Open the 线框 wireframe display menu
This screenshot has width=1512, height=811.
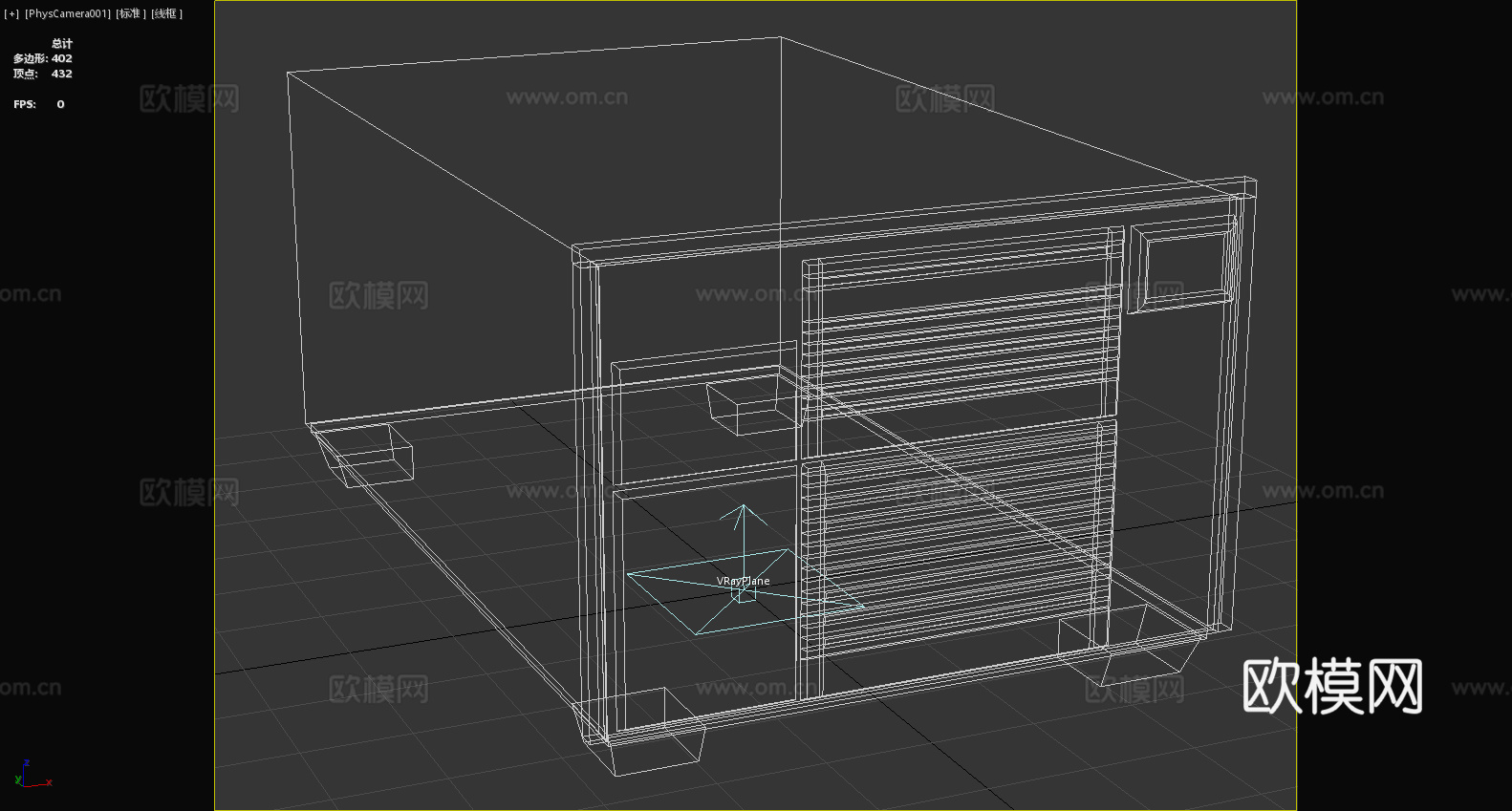(x=166, y=13)
